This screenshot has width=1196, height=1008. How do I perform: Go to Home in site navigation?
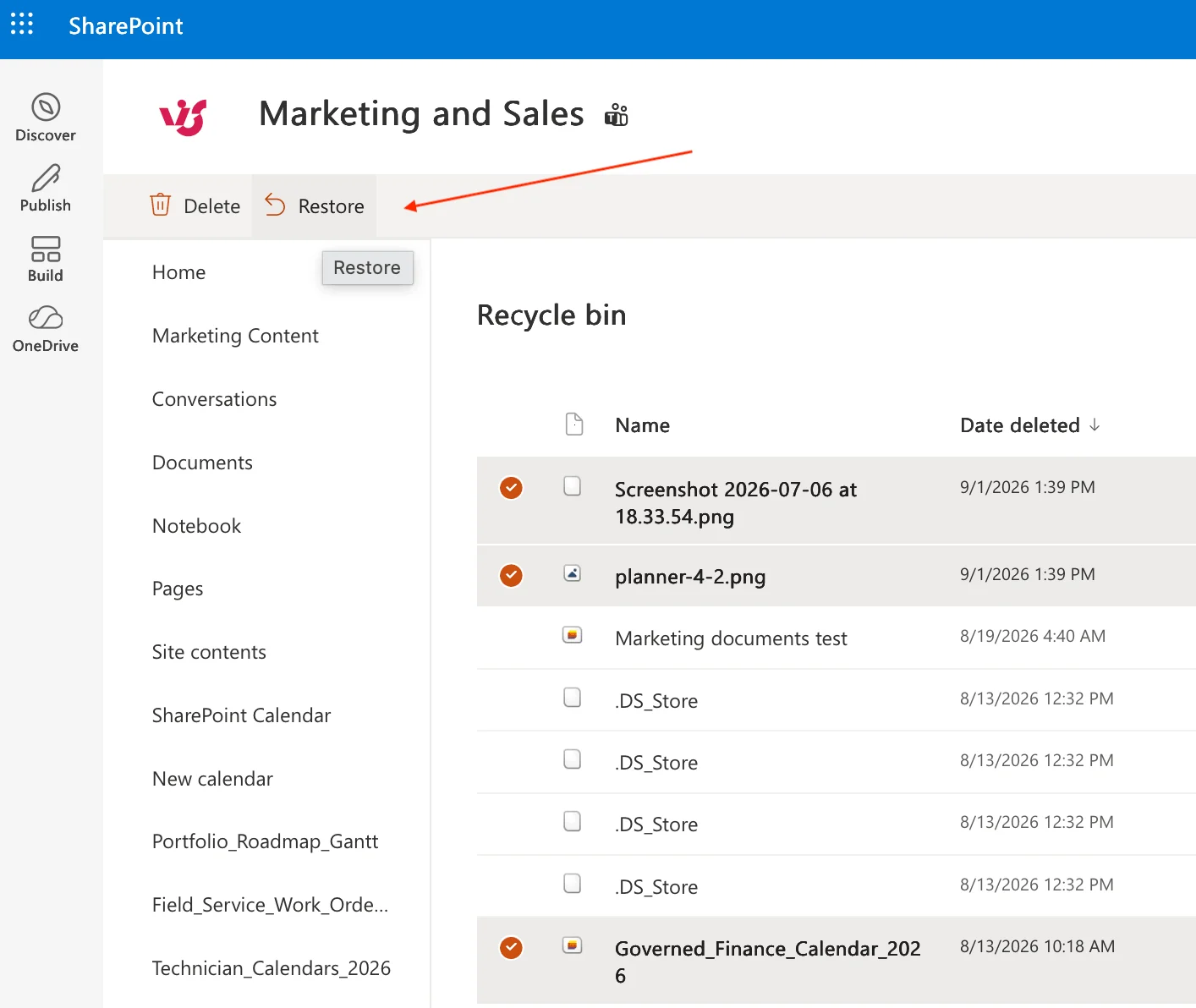[x=179, y=272]
